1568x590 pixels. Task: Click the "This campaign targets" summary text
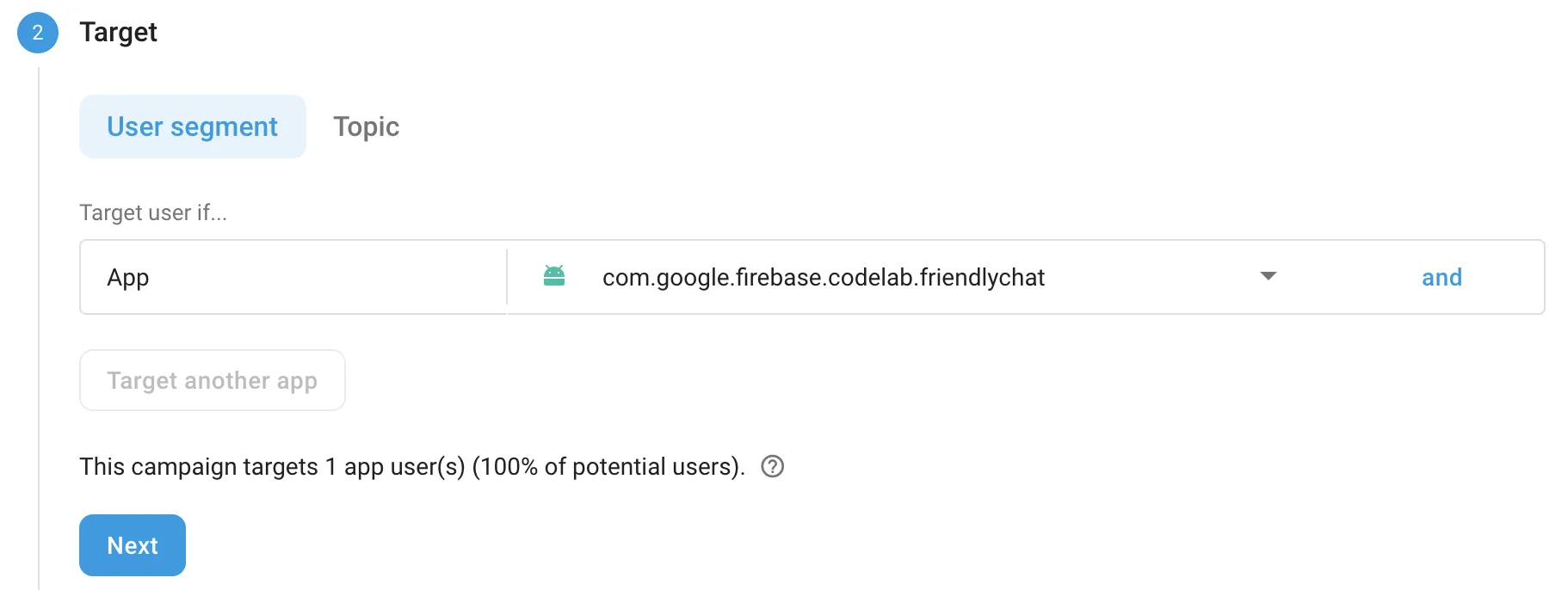(x=199, y=466)
